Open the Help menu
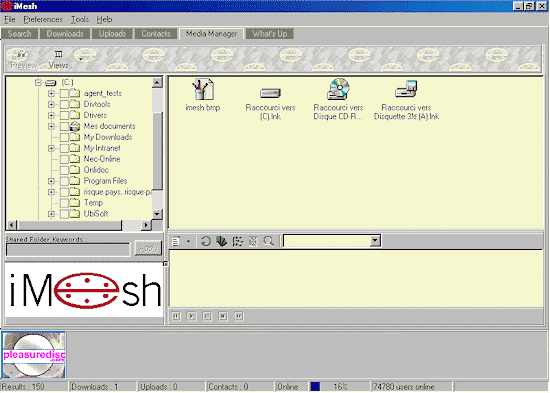The image size is (550, 393). coord(104,19)
